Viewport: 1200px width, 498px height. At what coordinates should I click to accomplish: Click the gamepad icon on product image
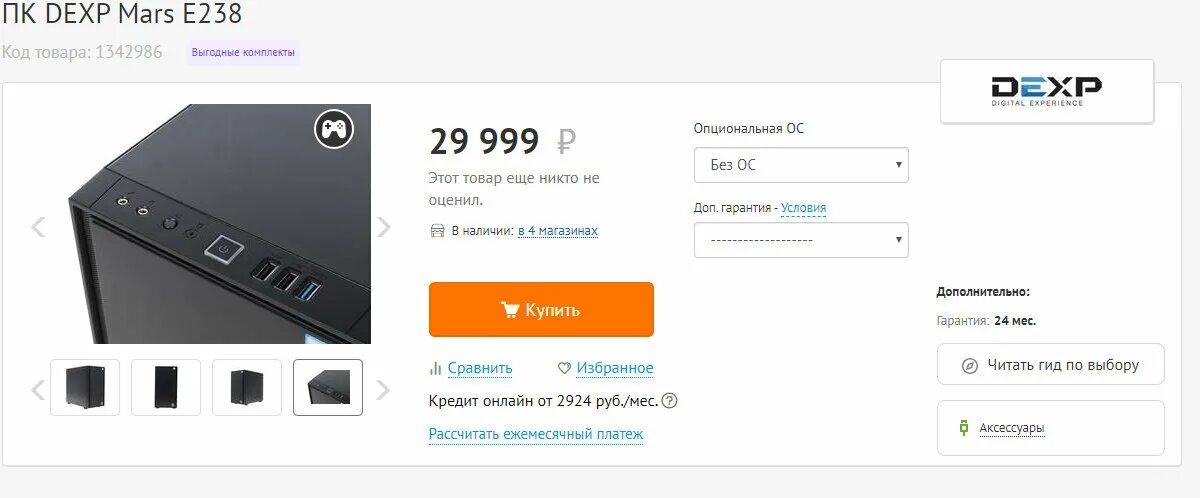click(334, 129)
